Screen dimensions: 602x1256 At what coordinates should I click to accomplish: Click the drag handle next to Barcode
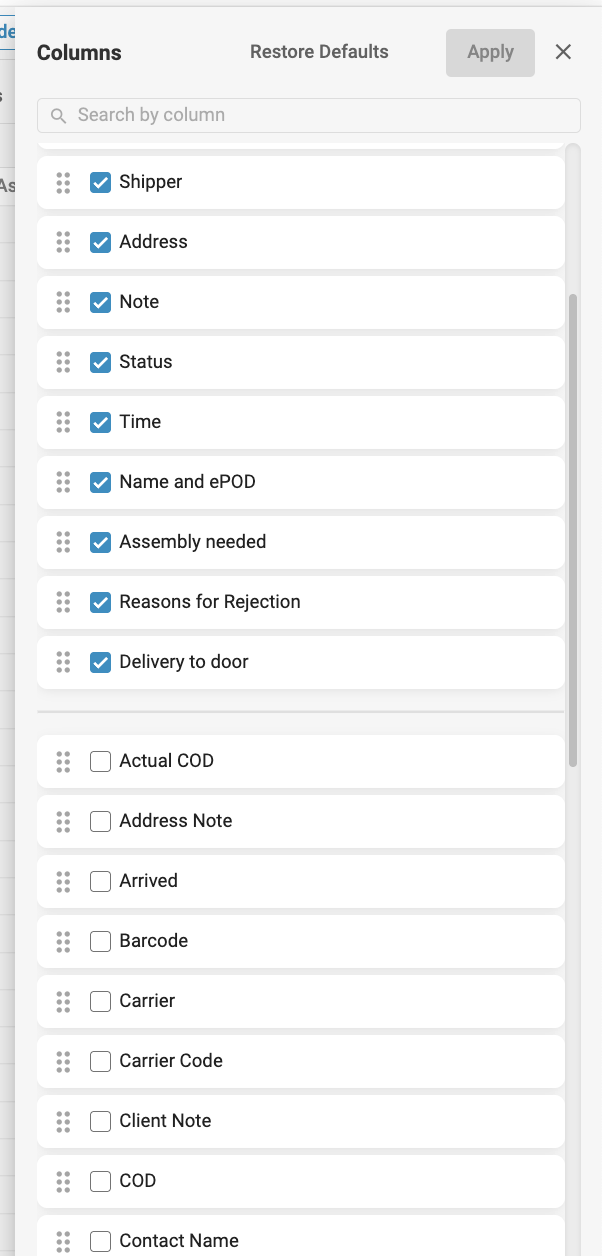63,941
